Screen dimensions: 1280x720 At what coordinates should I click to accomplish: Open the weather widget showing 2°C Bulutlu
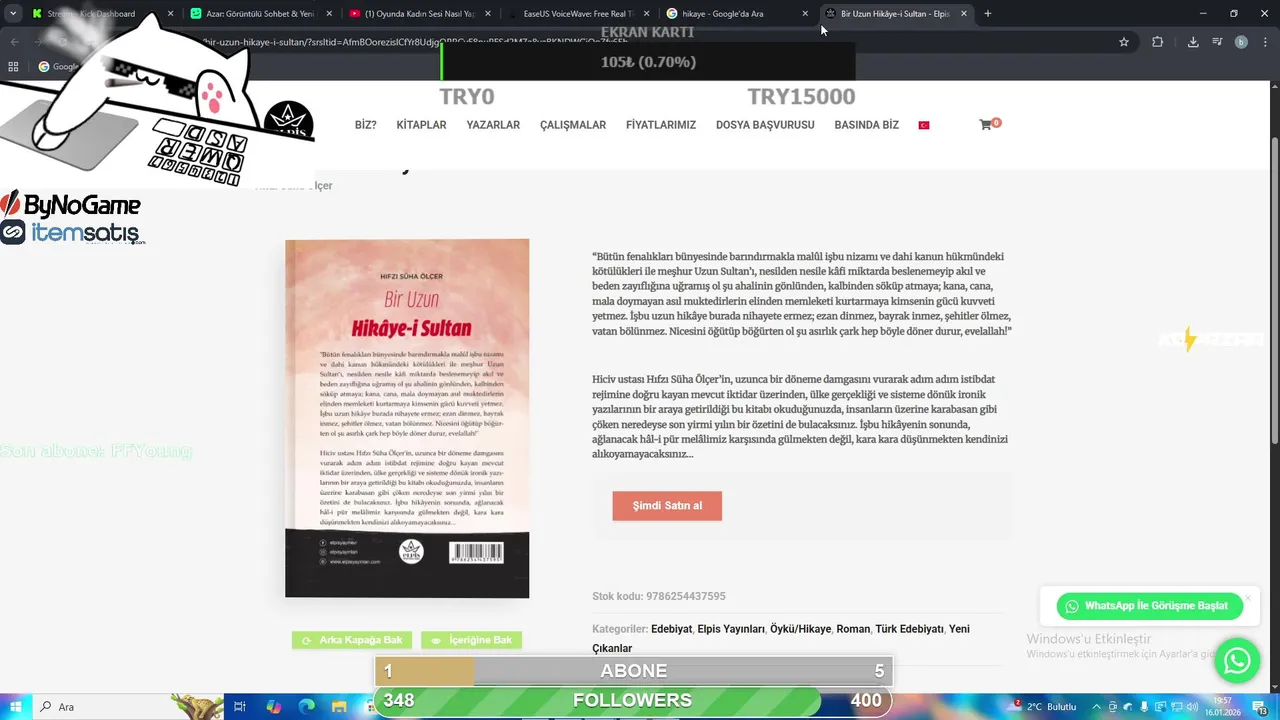coord(1043,706)
